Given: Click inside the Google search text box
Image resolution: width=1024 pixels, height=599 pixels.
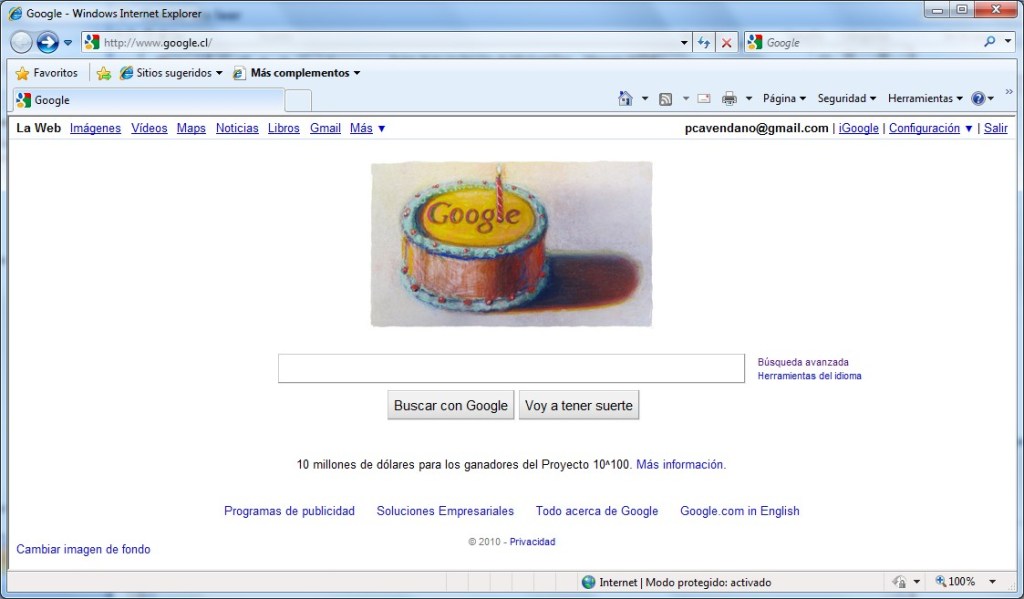Looking at the screenshot, I should (511, 368).
